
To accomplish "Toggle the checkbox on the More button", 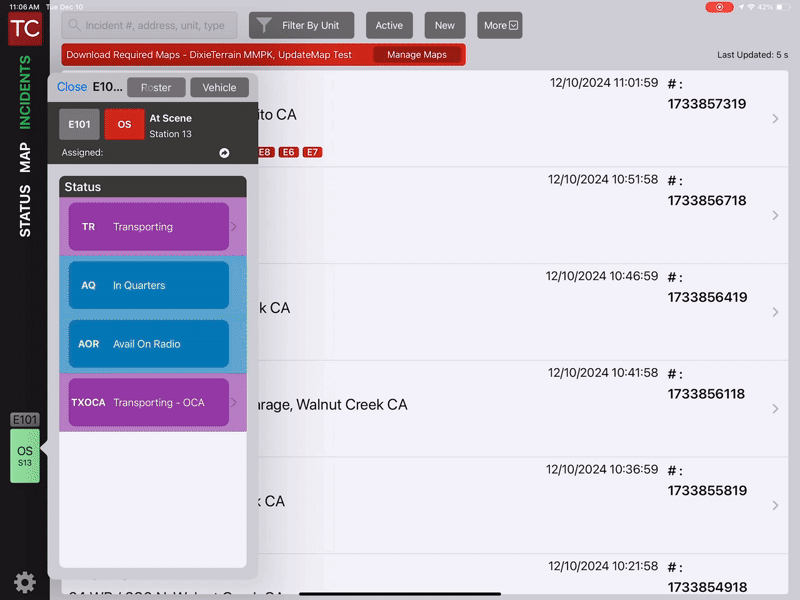I will coord(512,25).
